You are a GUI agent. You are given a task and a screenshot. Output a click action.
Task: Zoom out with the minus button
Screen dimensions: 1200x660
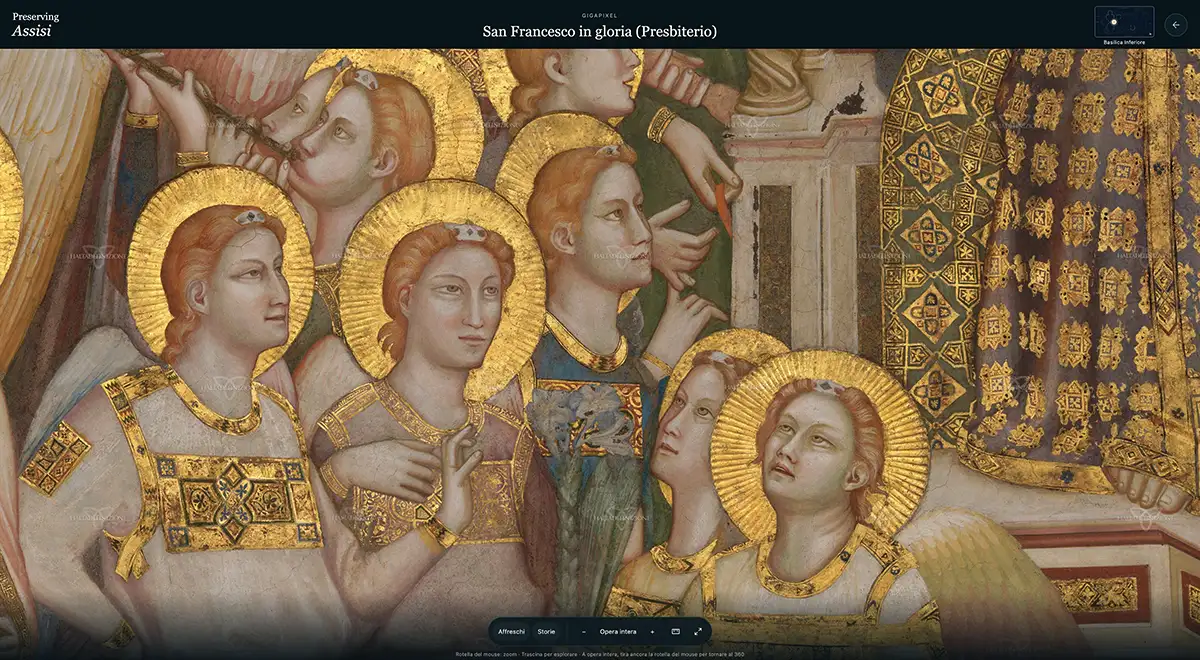(x=583, y=632)
